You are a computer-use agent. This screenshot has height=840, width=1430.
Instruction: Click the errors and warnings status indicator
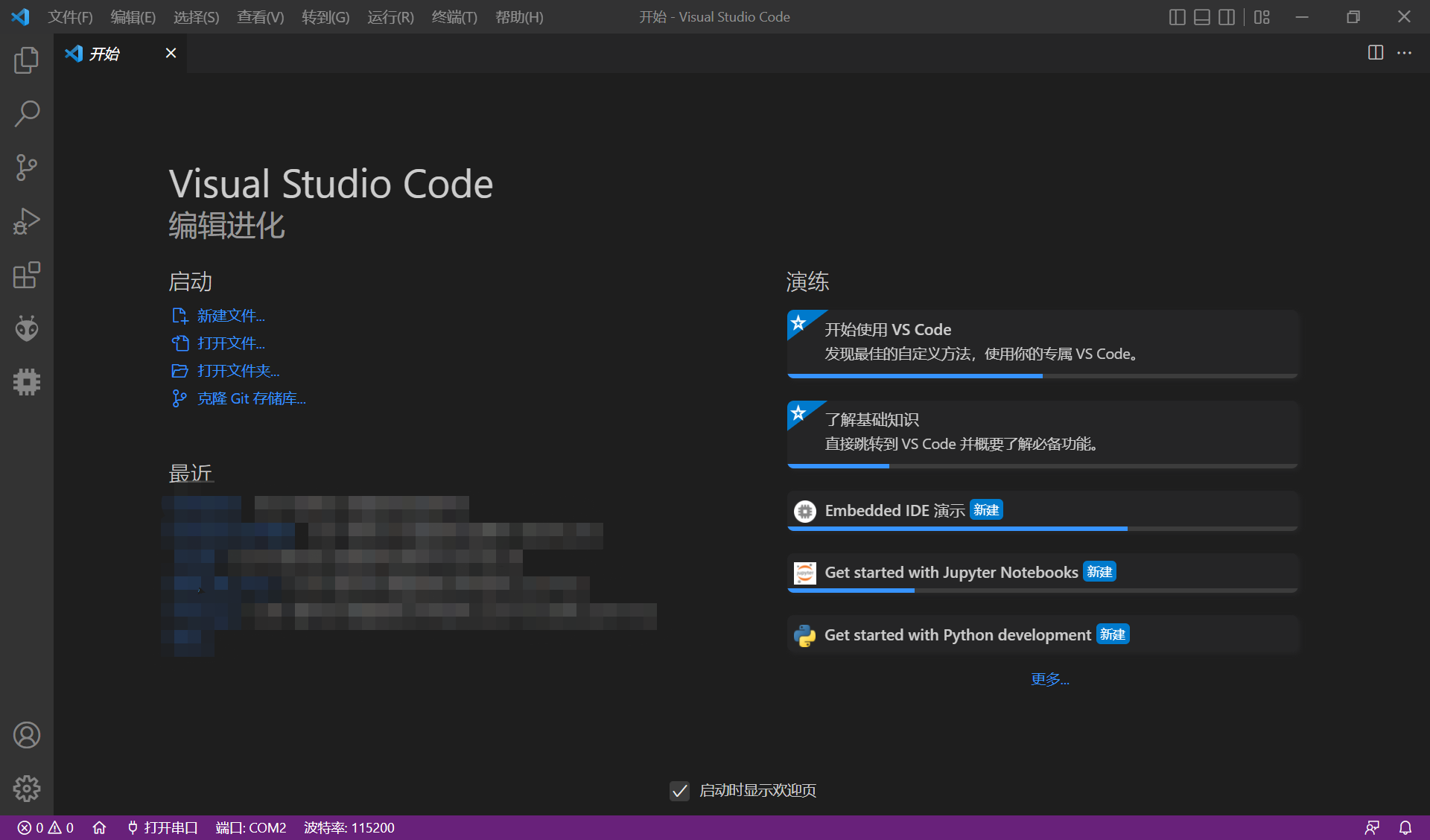click(x=45, y=828)
